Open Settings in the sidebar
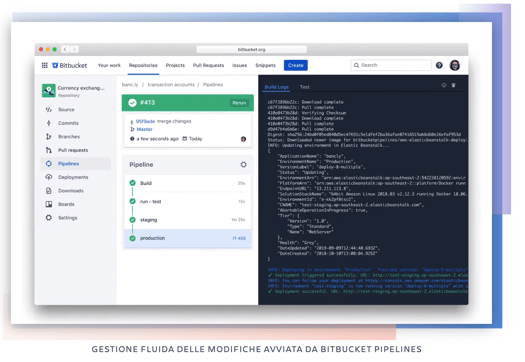525x362 pixels. point(68,218)
